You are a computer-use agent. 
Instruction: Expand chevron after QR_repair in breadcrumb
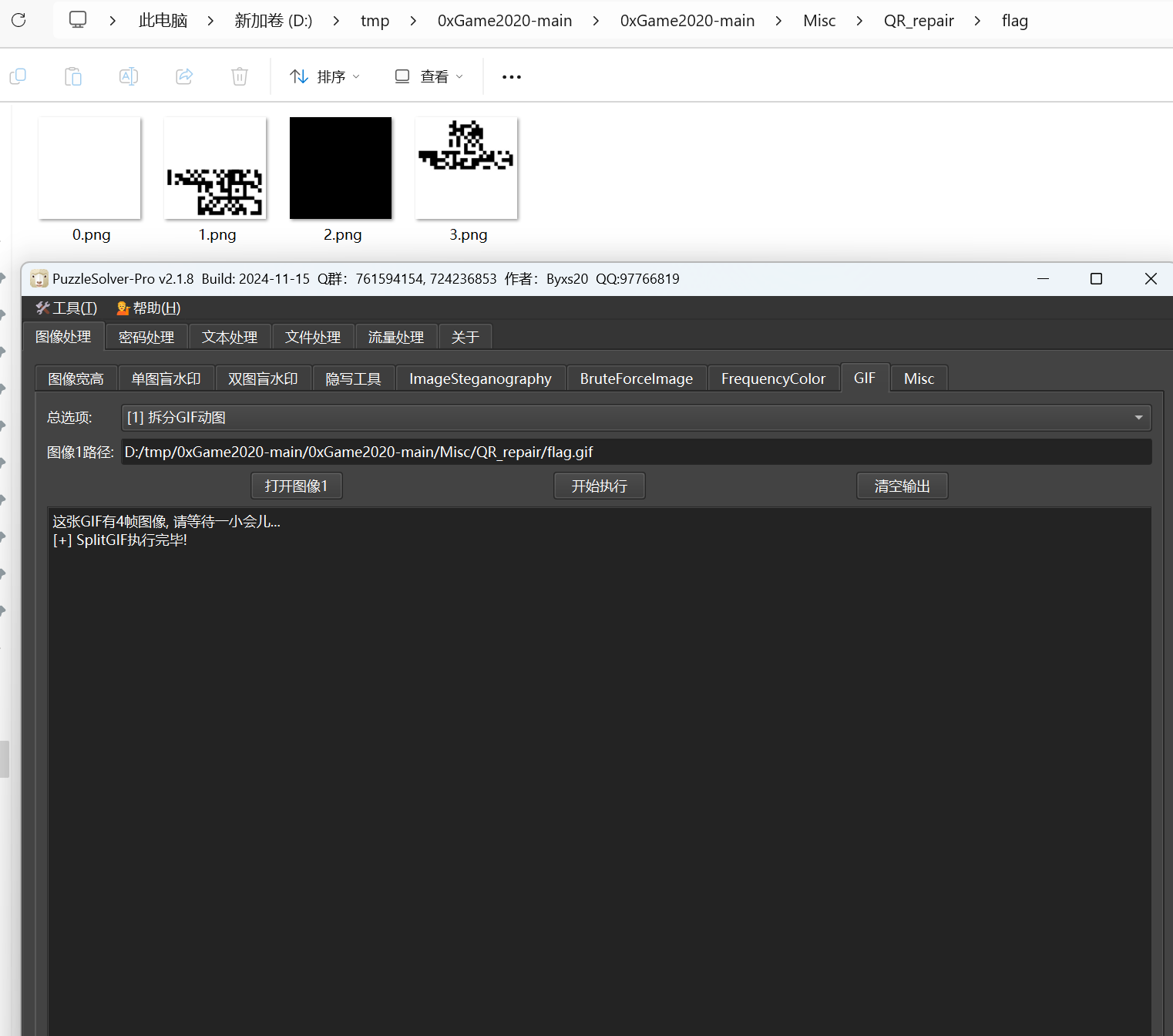click(x=977, y=21)
